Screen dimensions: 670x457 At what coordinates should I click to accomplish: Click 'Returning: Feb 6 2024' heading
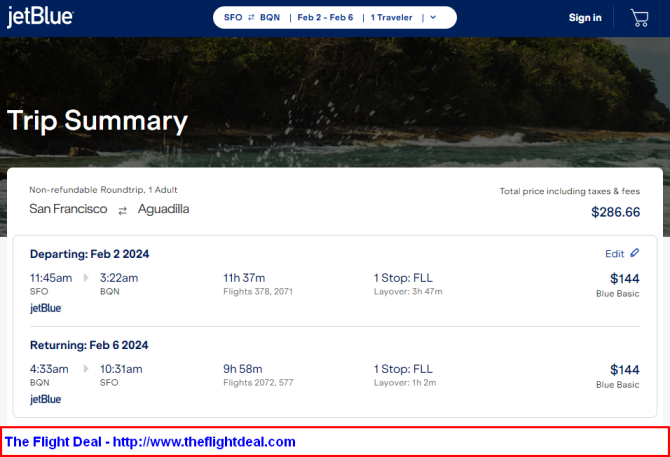pos(89,345)
